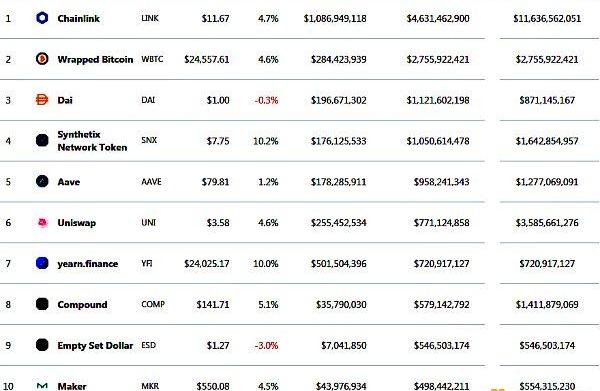The image size is (600, 391).
Task: Select the Empty Set Dollar name
Action: (x=95, y=345)
